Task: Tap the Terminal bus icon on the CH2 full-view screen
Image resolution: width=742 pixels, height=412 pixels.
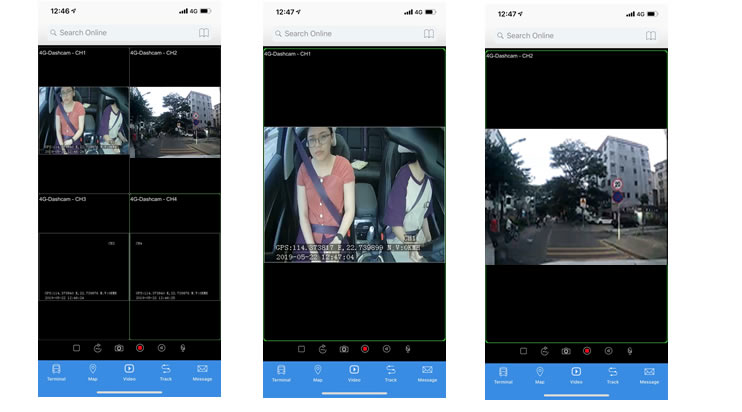Action: 503,372
